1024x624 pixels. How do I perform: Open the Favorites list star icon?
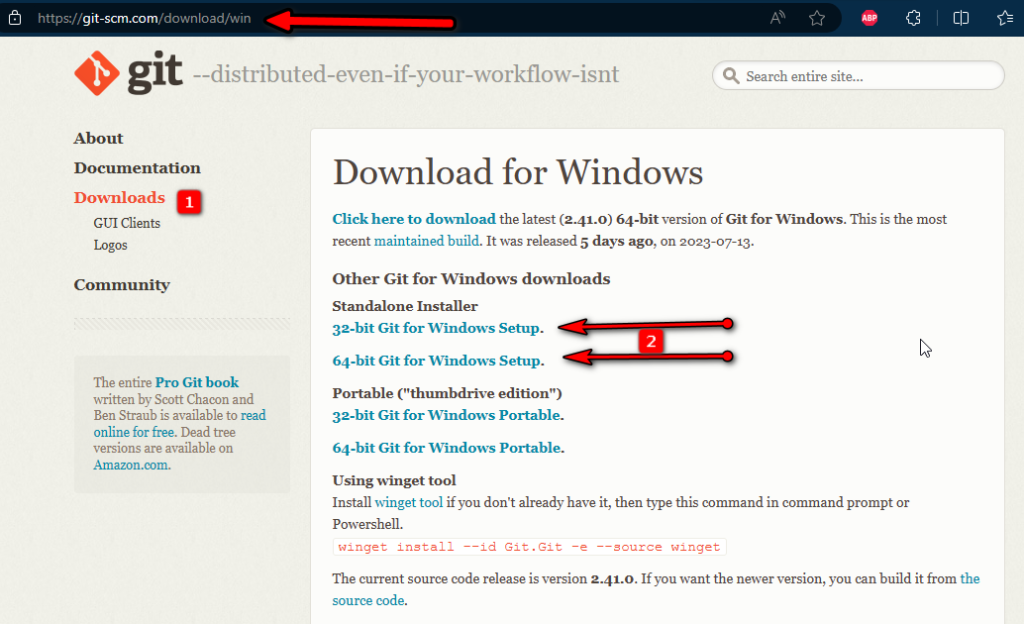tap(1006, 18)
